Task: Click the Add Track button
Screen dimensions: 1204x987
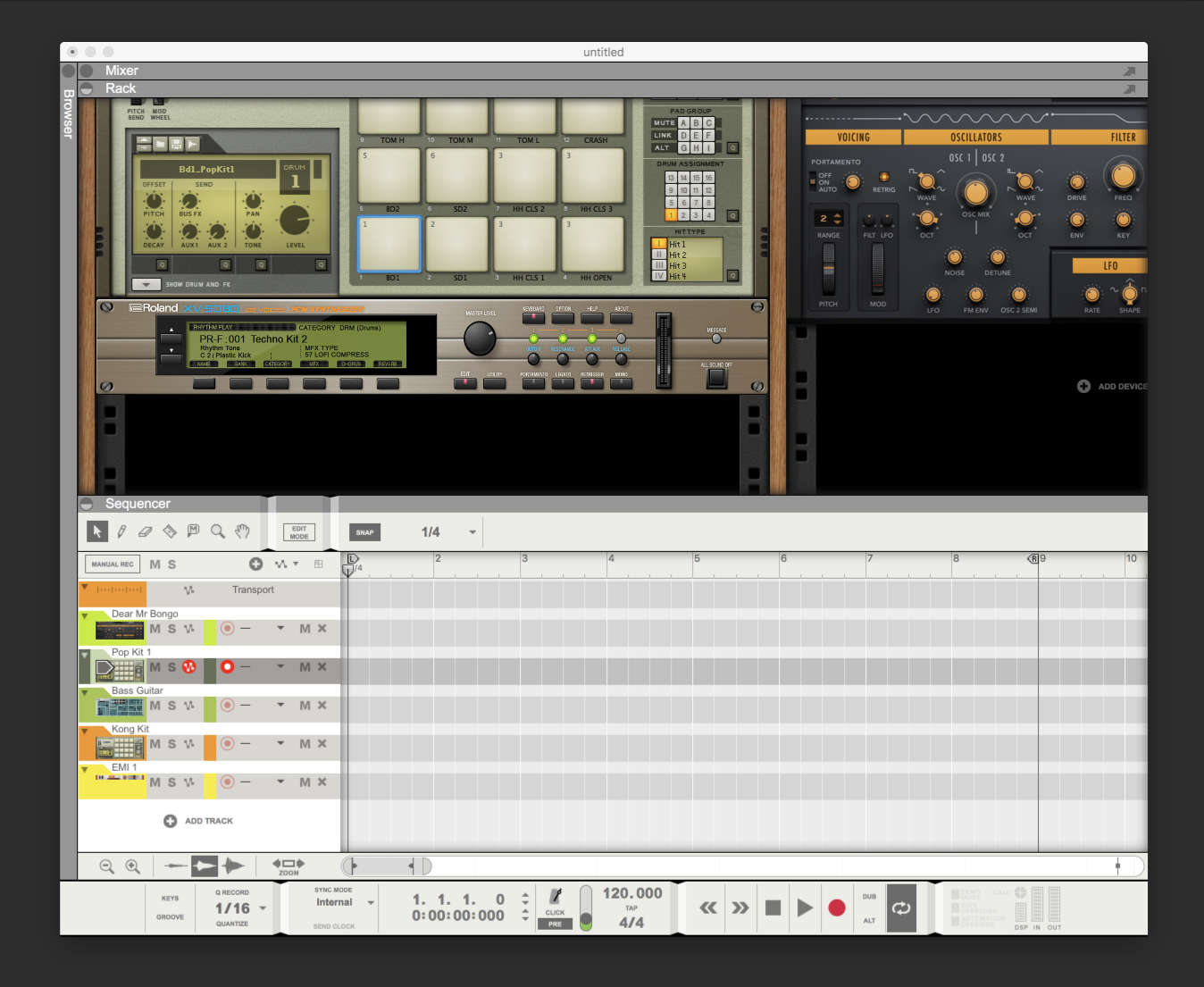Action: click(x=198, y=821)
